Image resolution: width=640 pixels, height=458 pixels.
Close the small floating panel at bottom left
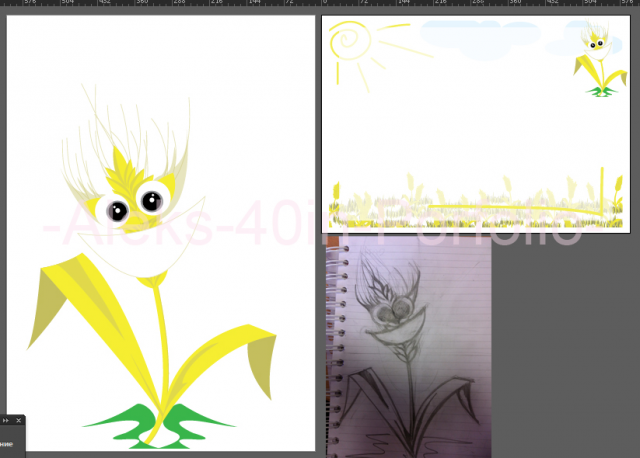(18, 420)
